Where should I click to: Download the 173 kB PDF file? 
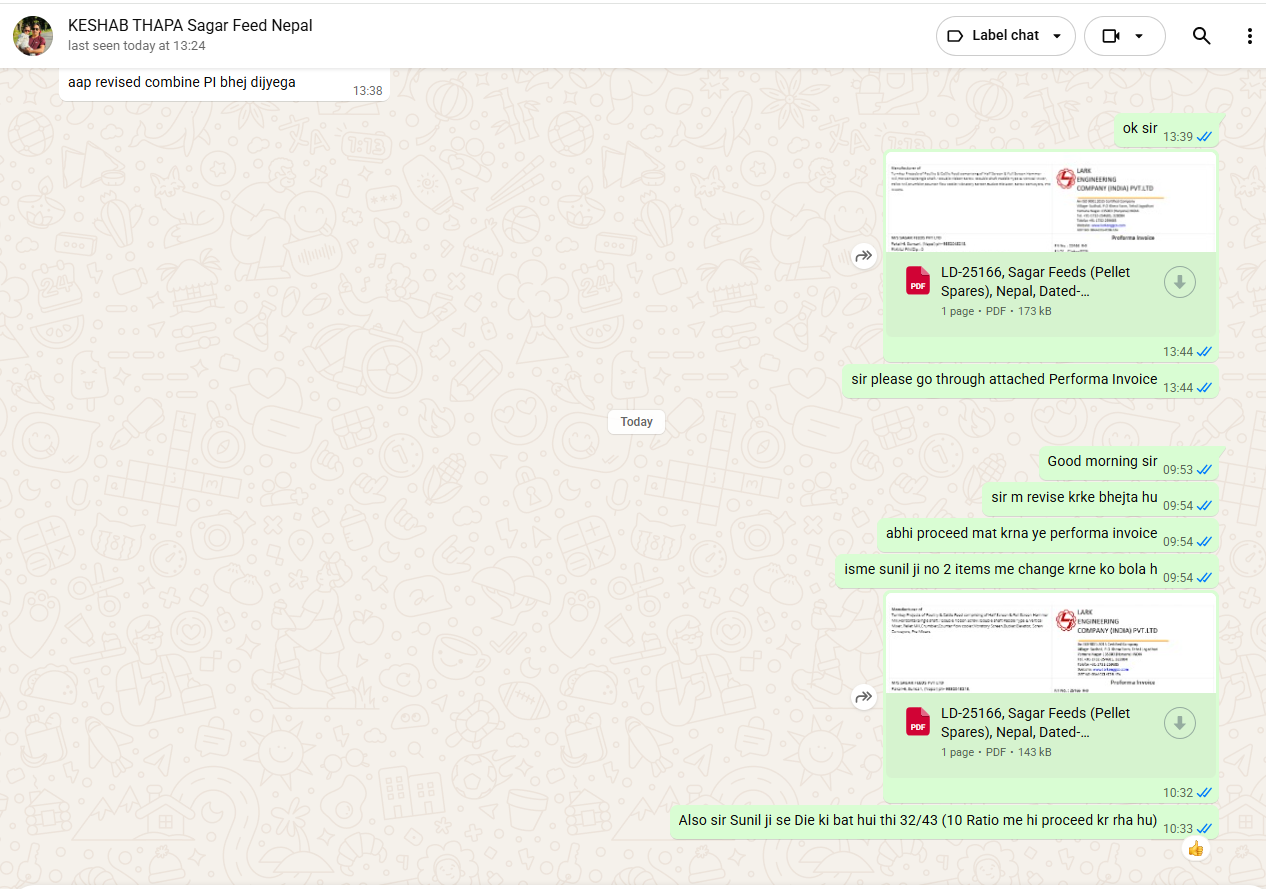1180,283
